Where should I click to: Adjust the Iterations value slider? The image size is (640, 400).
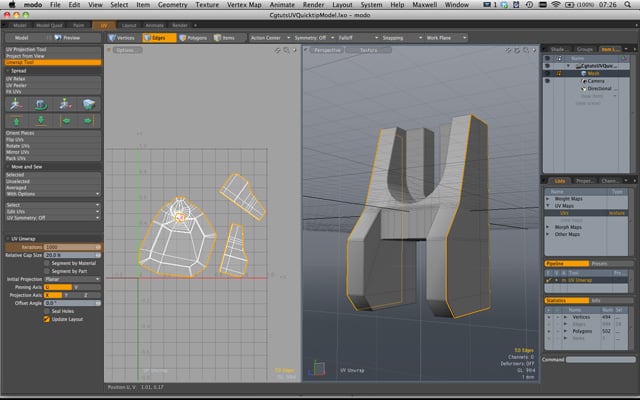[x=72, y=247]
